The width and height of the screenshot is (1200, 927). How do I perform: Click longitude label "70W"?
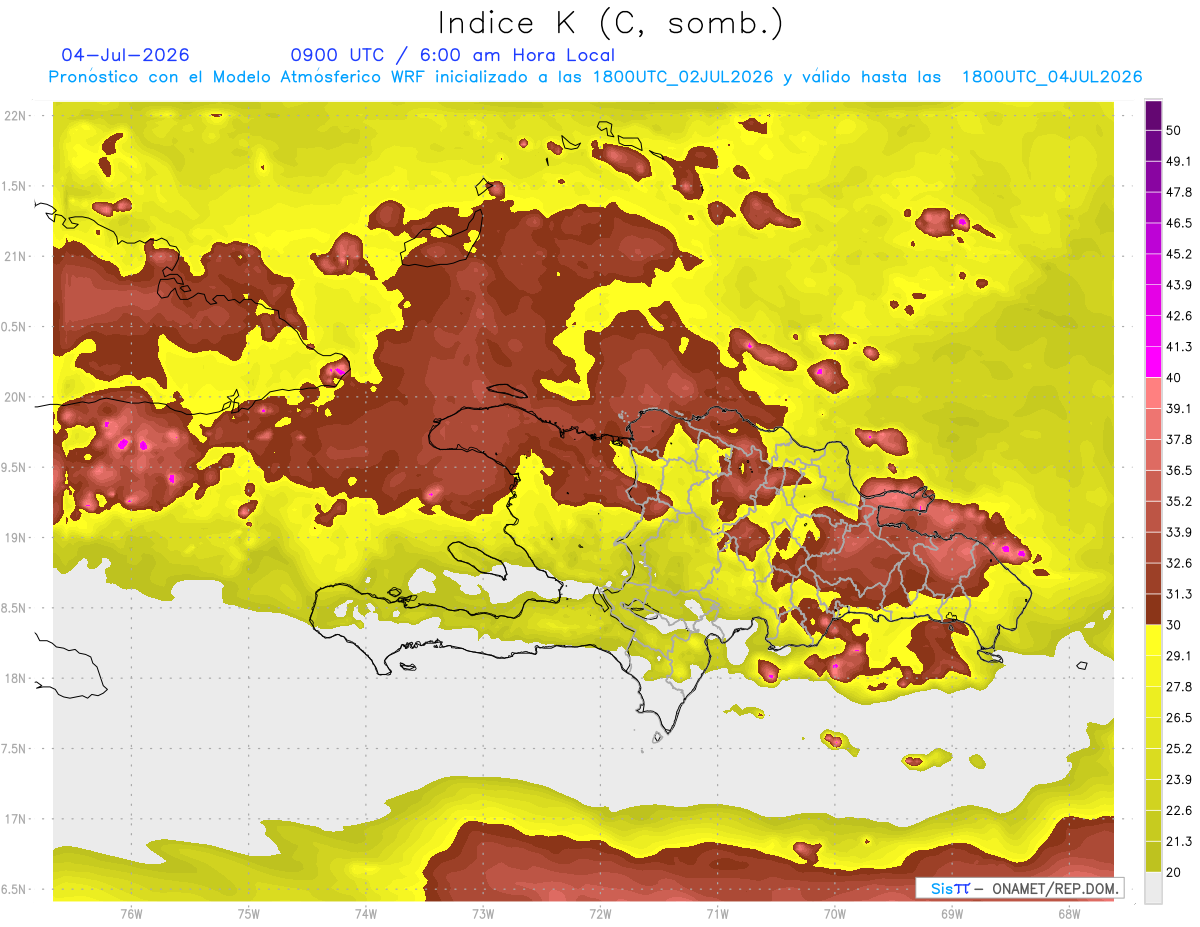(x=835, y=914)
